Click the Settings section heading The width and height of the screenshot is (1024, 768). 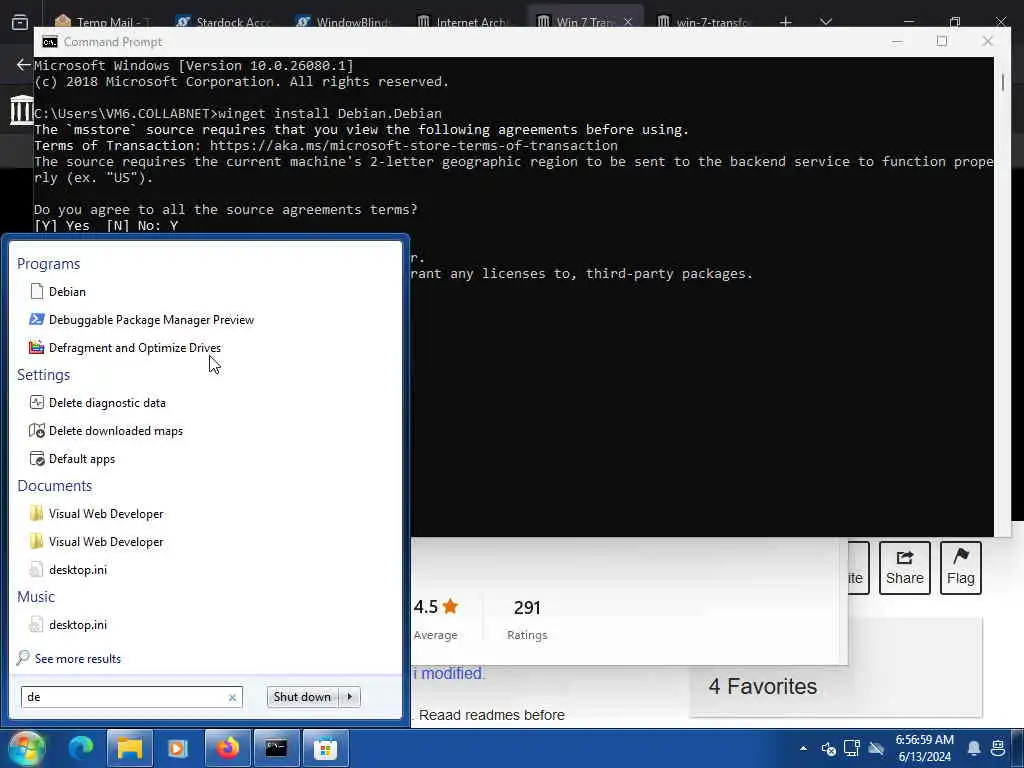coord(43,375)
